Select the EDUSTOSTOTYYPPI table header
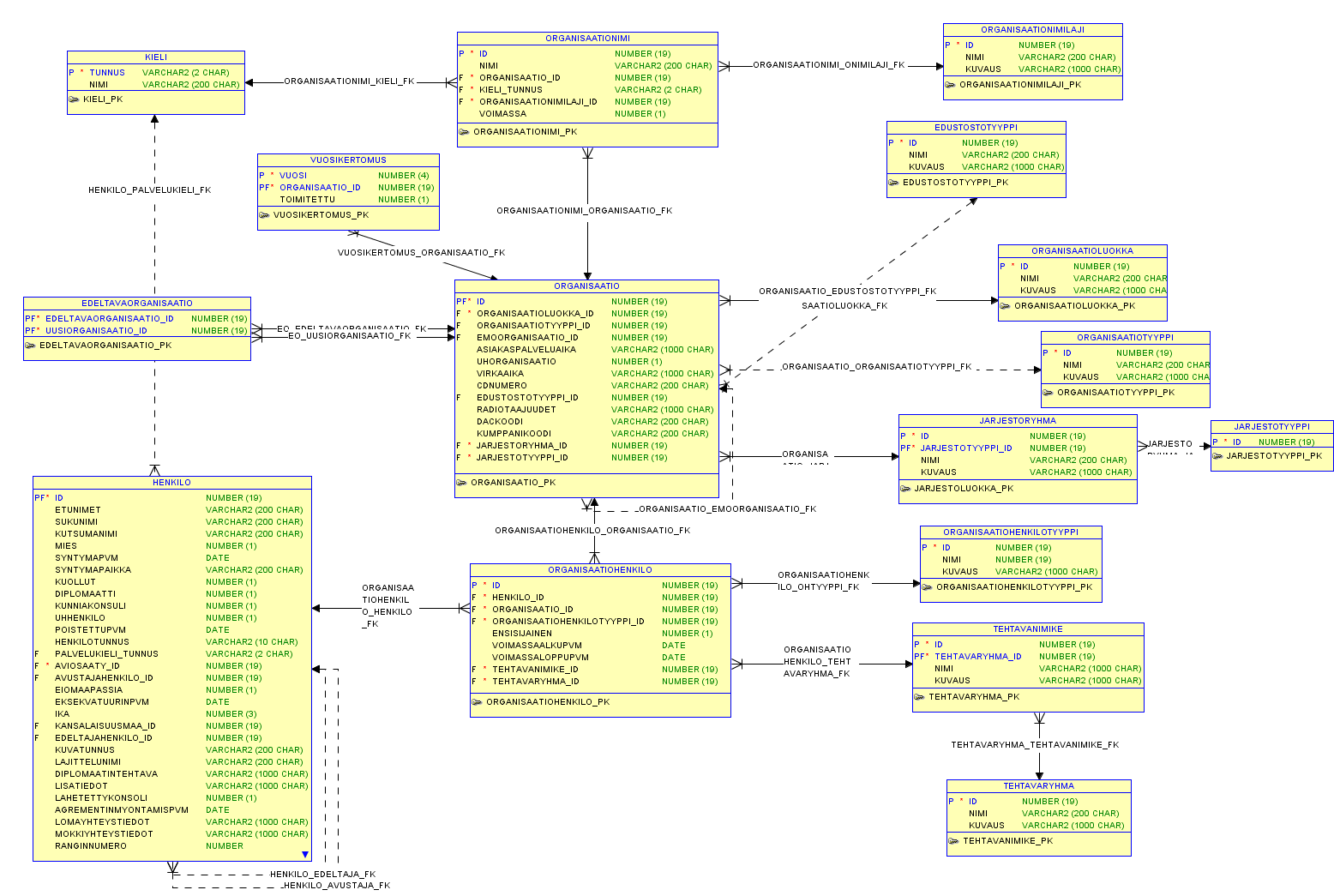The width and height of the screenshot is (1334, 896). (x=976, y=128)
